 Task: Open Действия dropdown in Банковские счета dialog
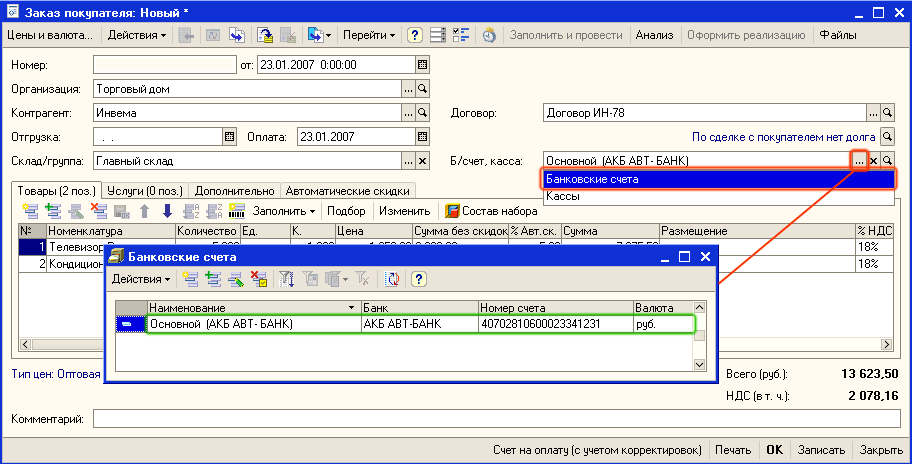click(x=141, y=279)
